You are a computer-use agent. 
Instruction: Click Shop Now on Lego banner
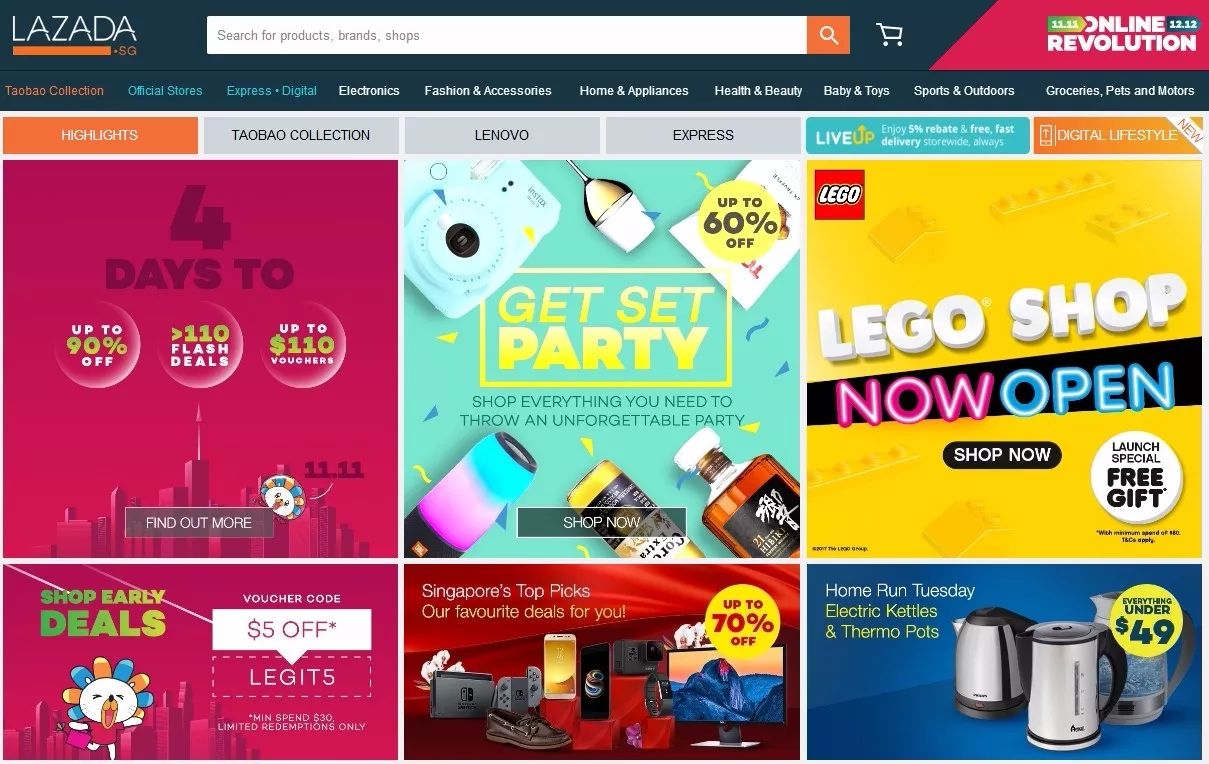tap(1002, 454)
